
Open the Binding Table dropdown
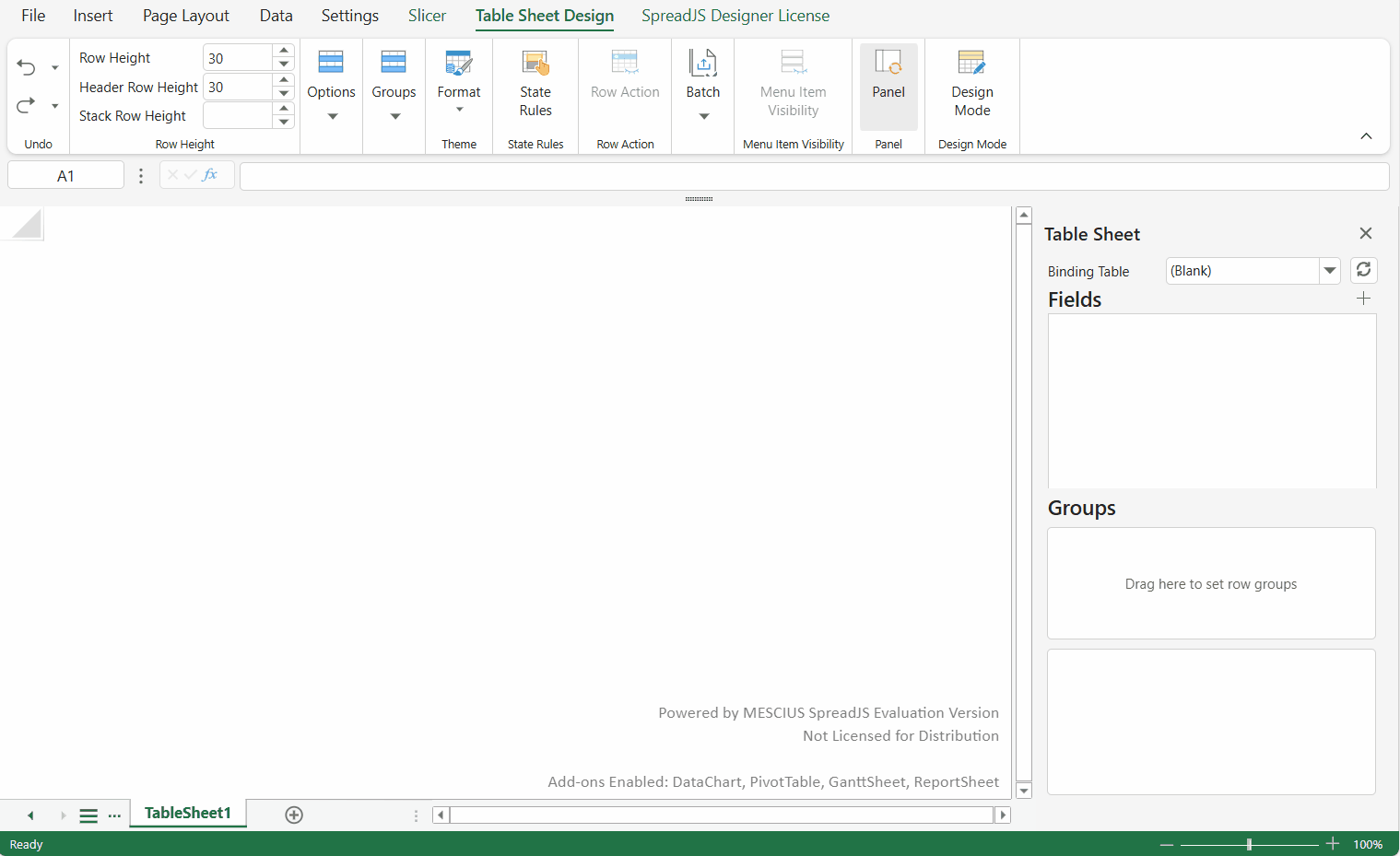point(1330,271)
